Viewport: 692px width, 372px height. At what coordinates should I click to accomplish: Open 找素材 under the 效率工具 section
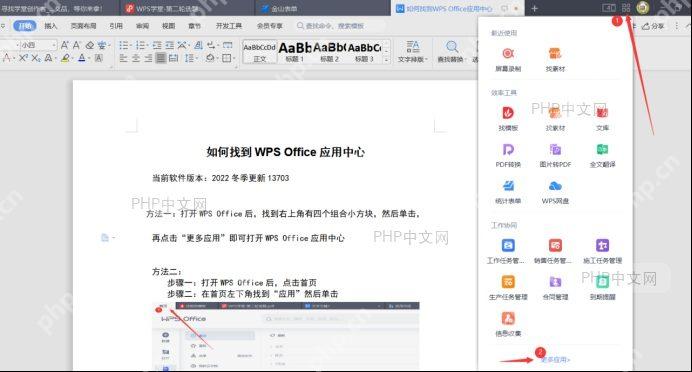click(x=555, y=118)
